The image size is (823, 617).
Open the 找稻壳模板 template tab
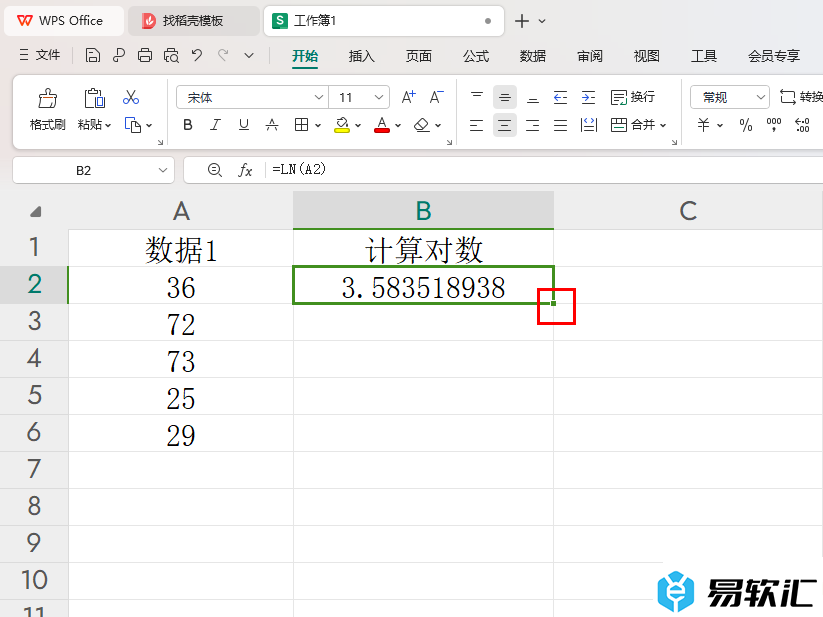pyautogui.click(x=193, y=21)
